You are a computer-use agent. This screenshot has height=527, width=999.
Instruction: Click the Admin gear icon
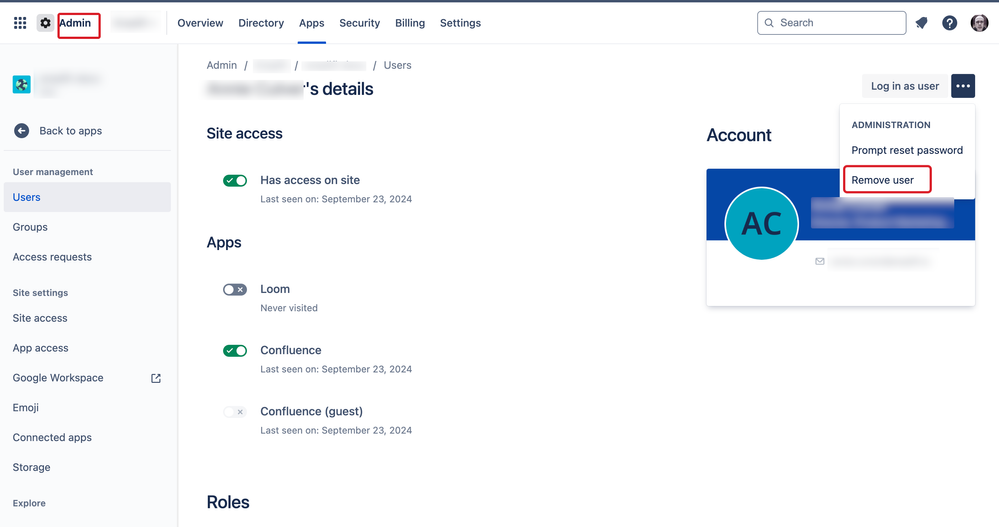pos(45,23)
